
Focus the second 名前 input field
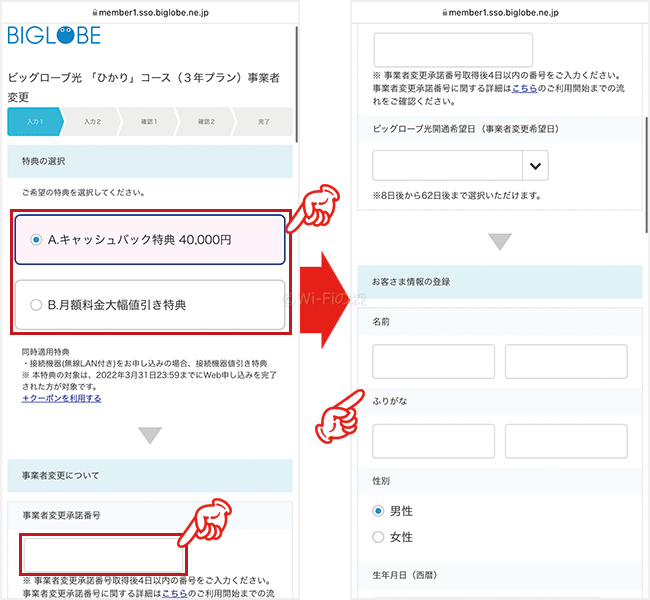point(566,361)
